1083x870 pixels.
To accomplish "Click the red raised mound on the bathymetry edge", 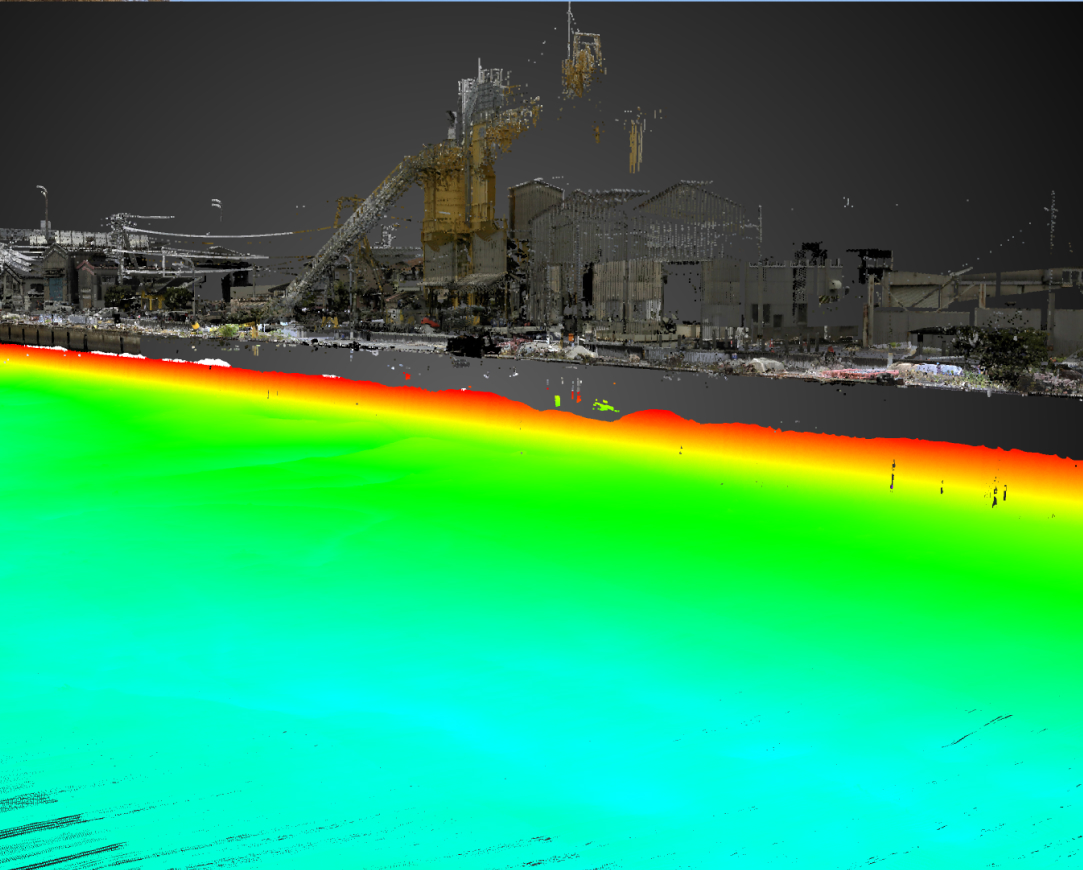I will (653, 416).
